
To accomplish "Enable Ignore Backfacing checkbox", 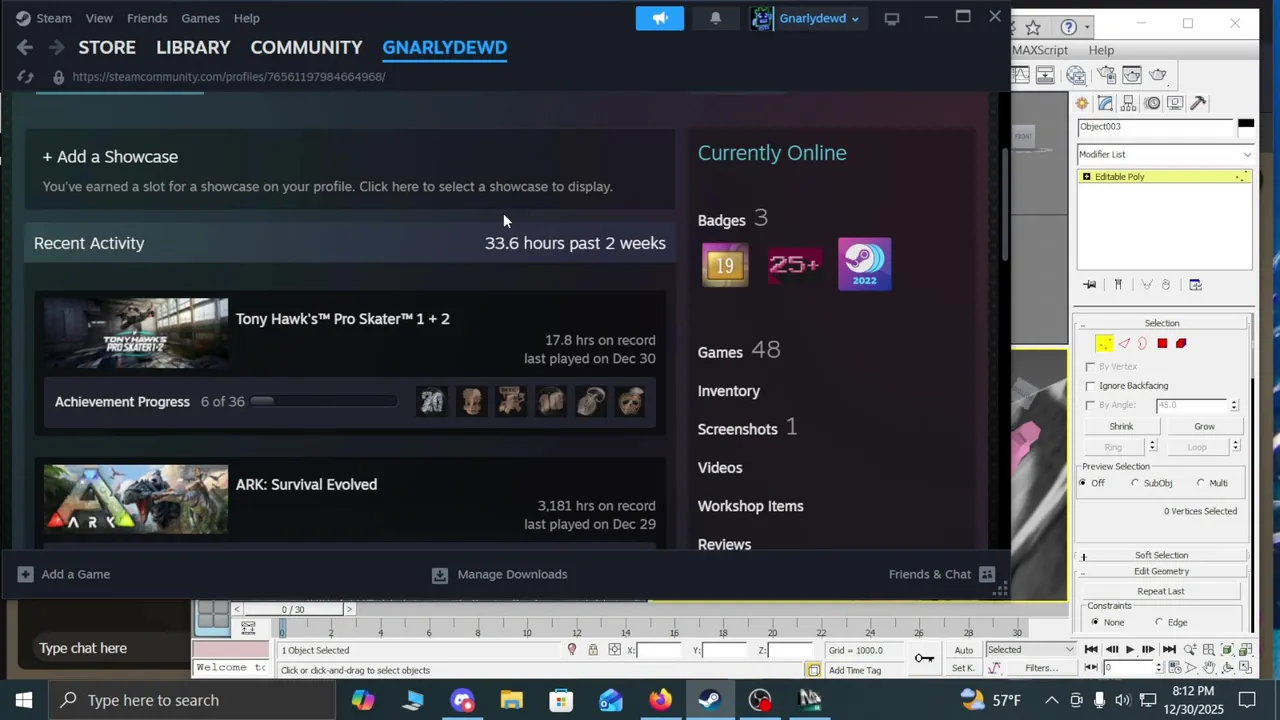I will (1090, 385).
